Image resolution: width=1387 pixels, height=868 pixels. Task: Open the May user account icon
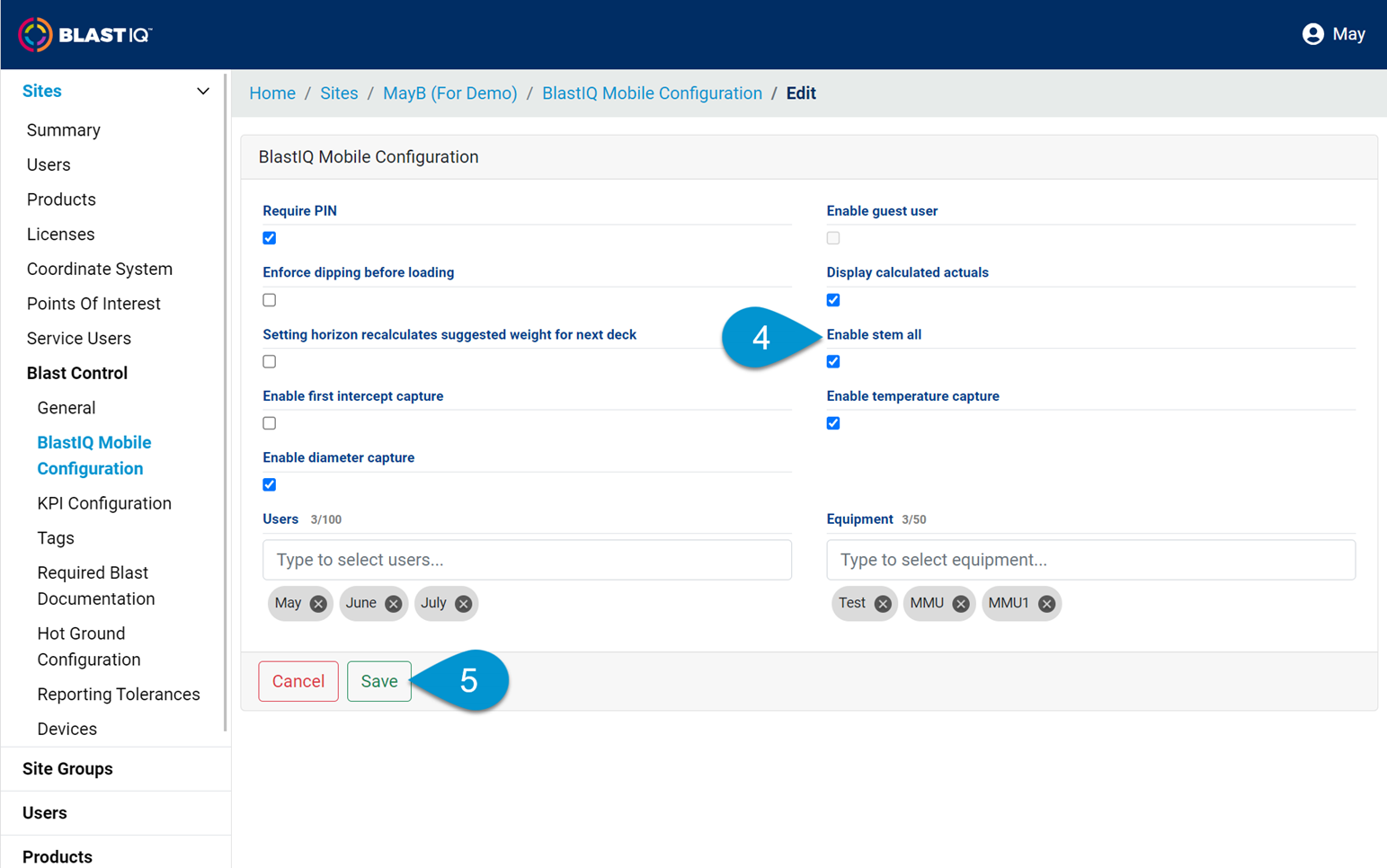1312,34
